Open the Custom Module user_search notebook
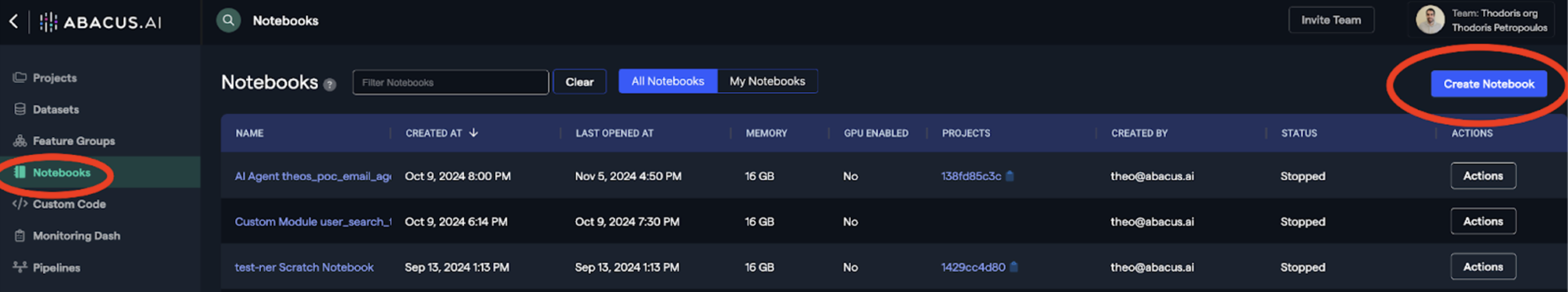 (x=313, y=222)
